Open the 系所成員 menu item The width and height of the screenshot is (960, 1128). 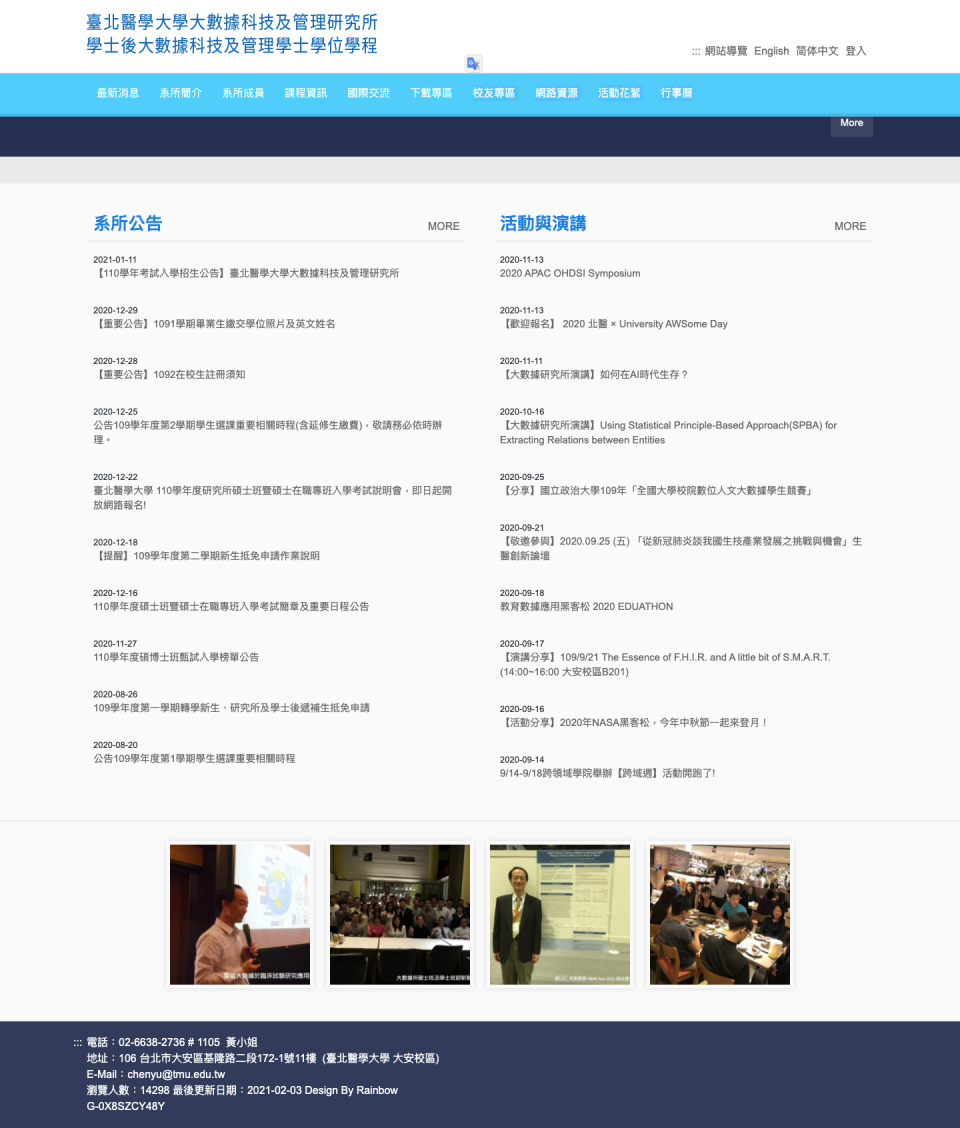pyautogui.click(x=243, y=93)
